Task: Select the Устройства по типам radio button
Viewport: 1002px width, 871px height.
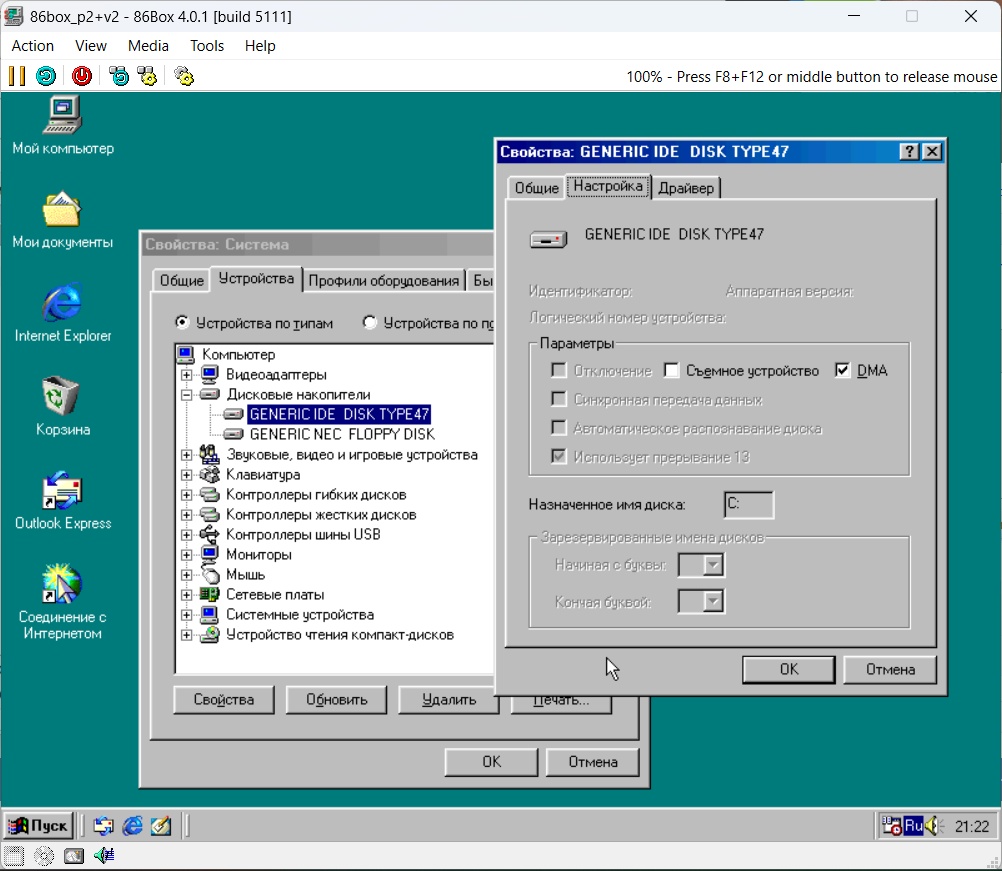Action: click(182, 323)
